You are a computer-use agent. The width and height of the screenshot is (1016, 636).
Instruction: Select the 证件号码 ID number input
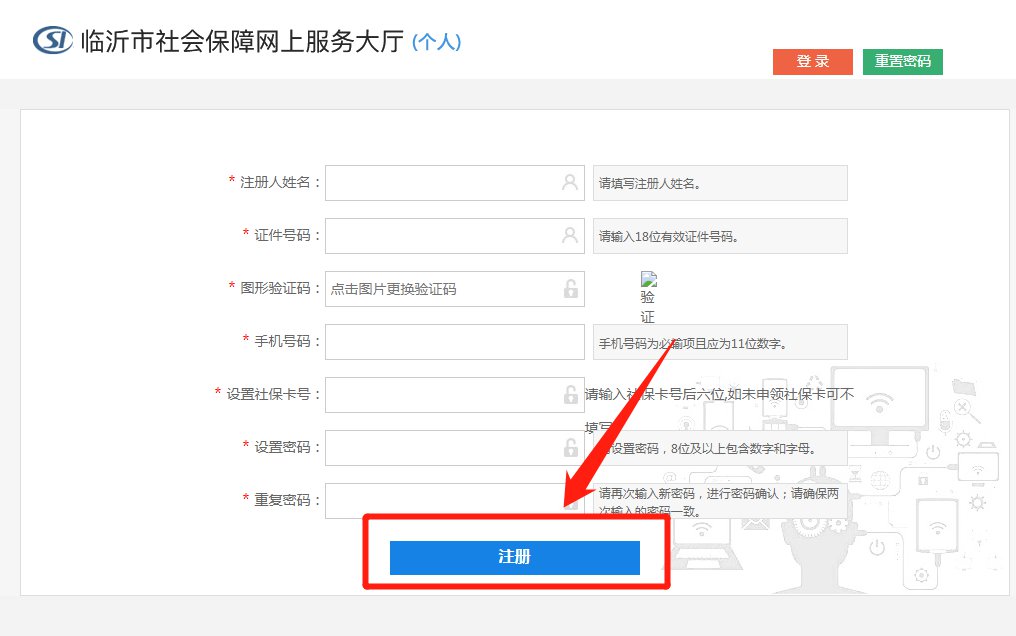[442, 236]
